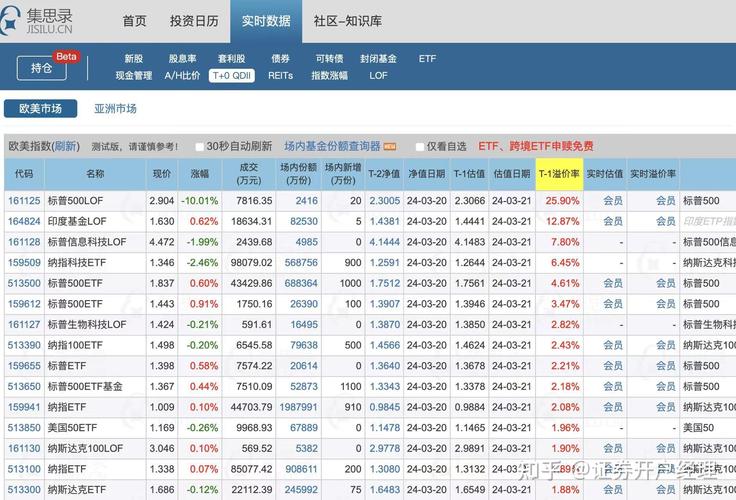
Task: Switch to the 亚洲市场 tab
Action: coord(115,108)
